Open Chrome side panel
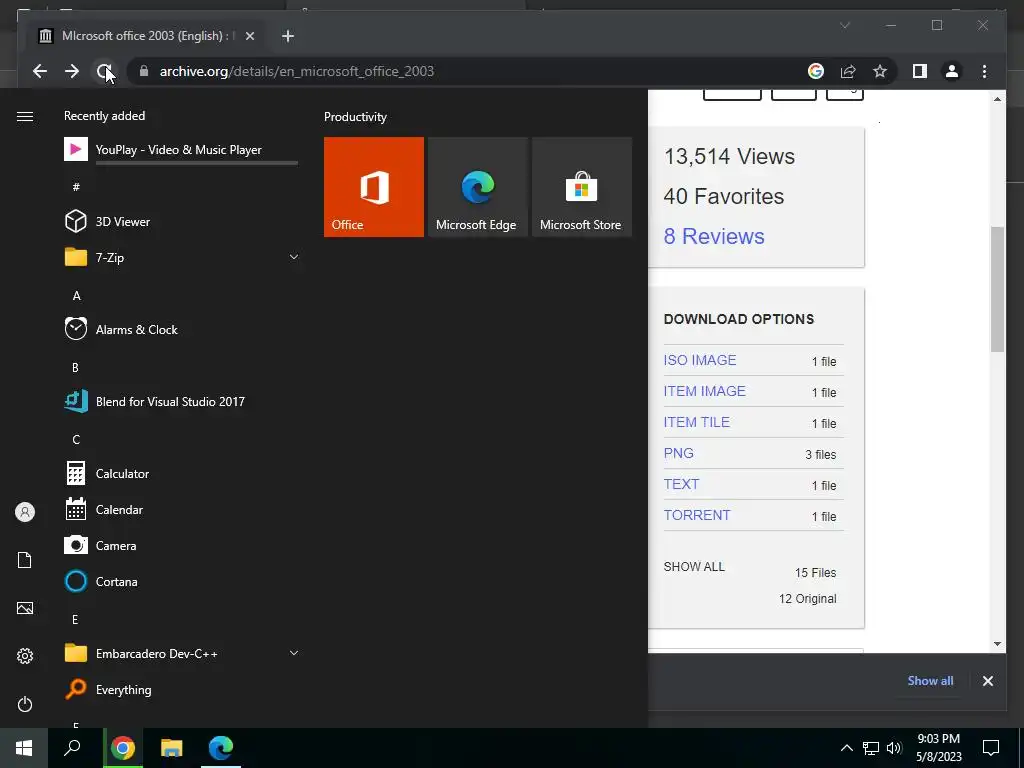 point(920,71)
